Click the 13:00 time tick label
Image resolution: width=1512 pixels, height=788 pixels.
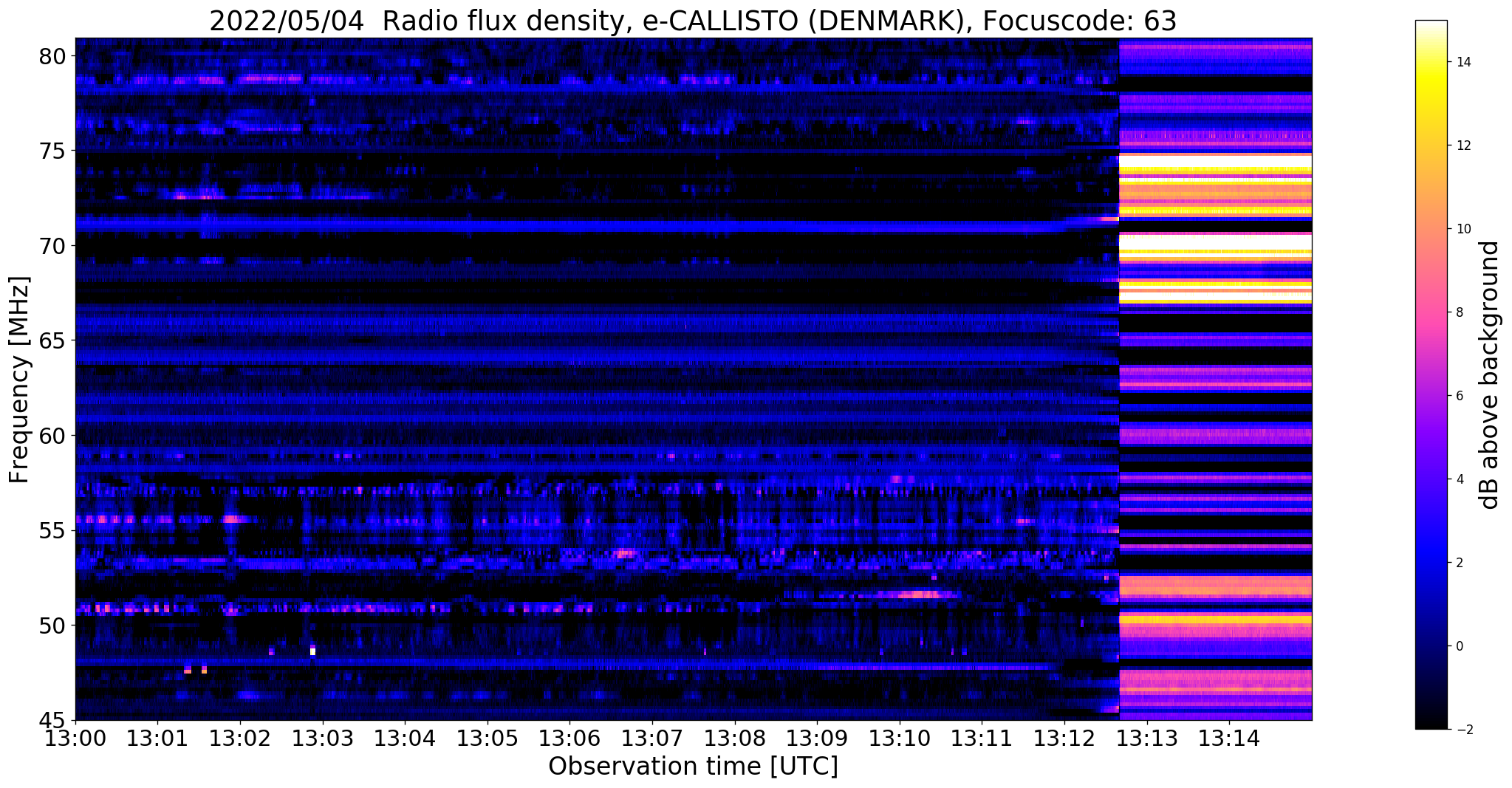75,738
